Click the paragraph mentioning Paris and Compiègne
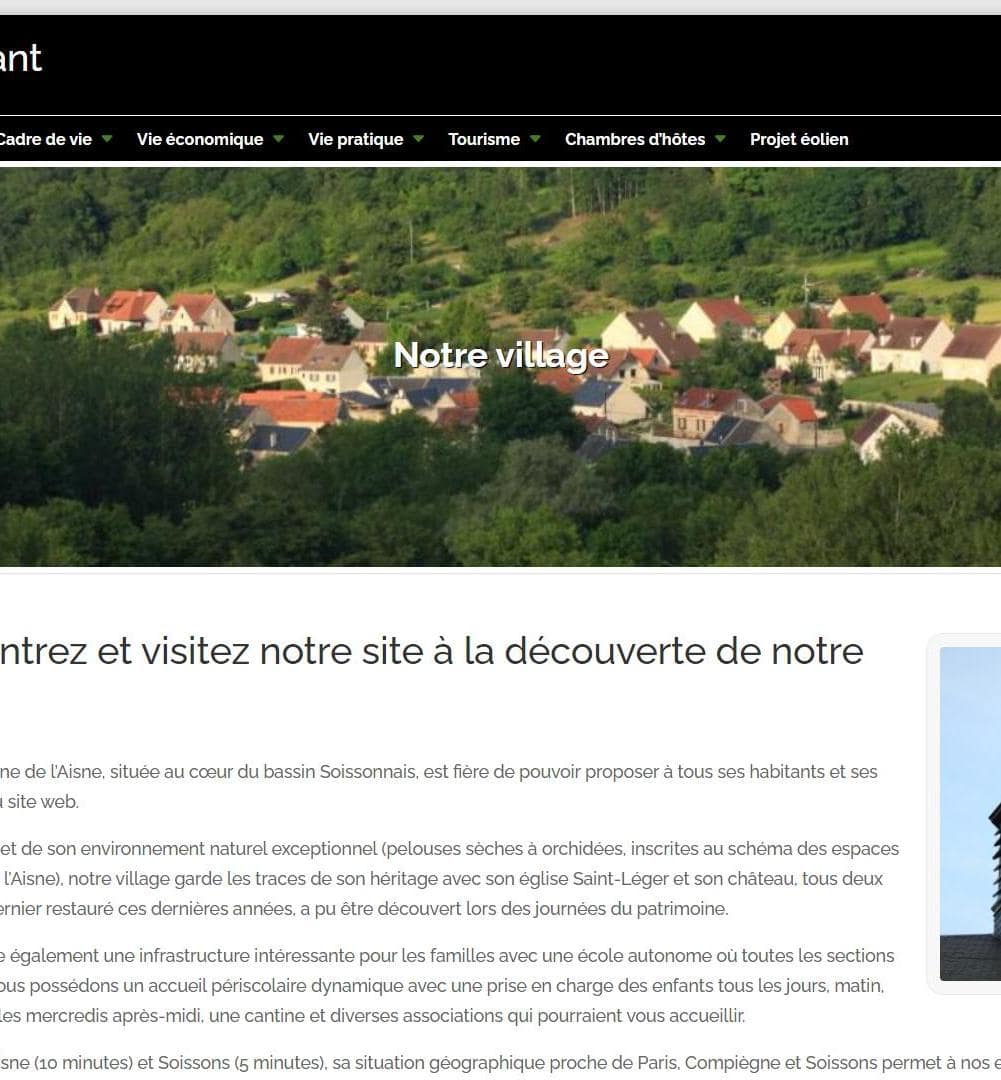Image resolution: width=1001 pixels, height=1080 pixels. (x=500, y=1063)
